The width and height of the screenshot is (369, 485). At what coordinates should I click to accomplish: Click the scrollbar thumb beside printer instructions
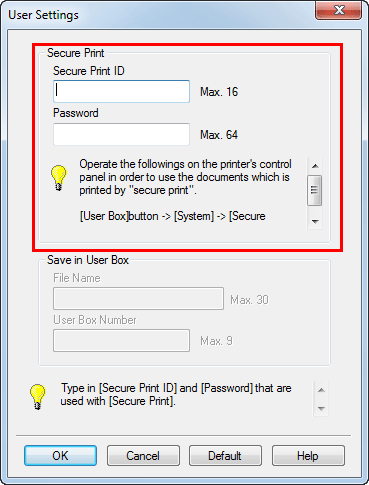coord(315,190)
